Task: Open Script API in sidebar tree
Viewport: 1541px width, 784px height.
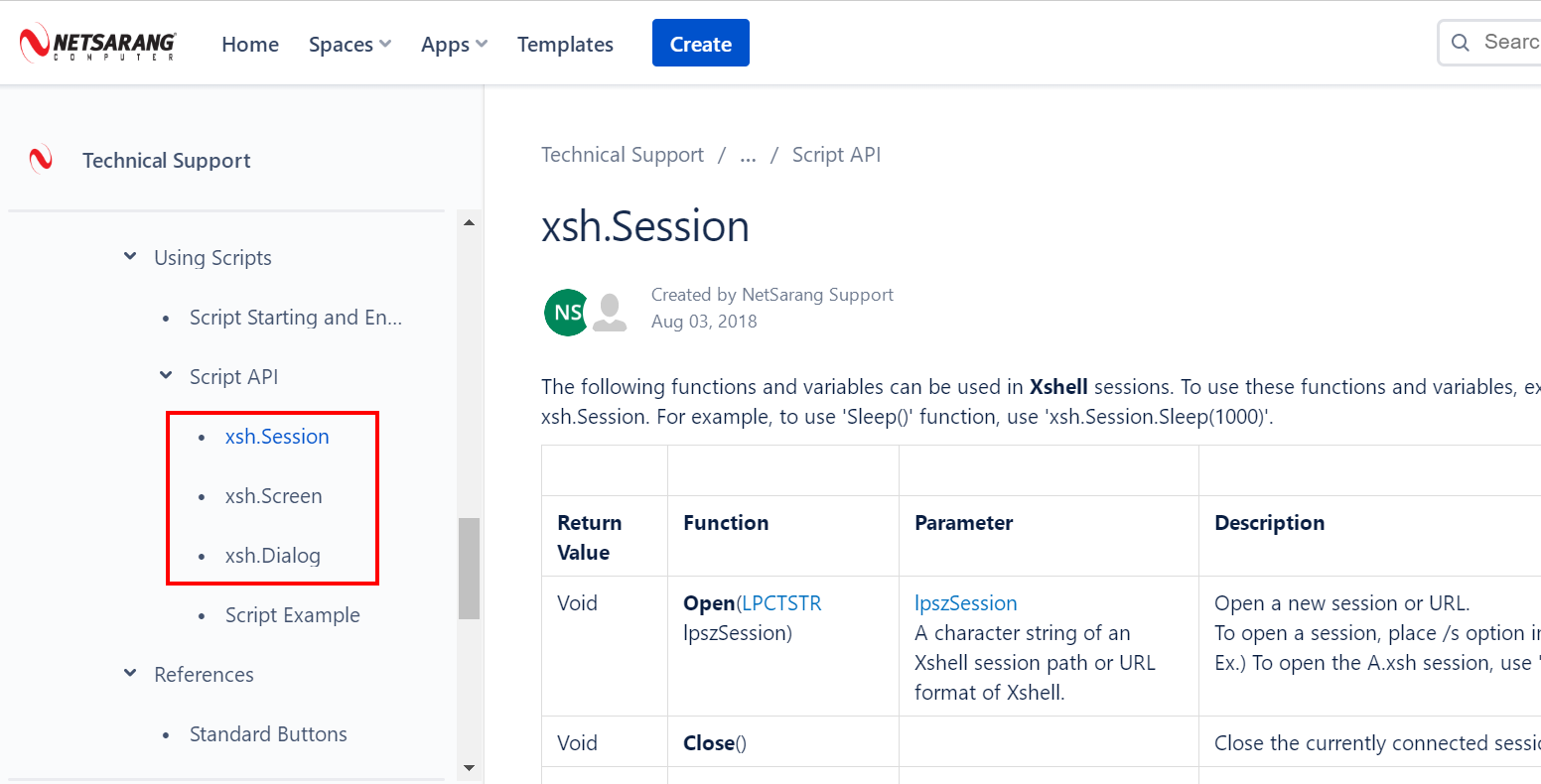Action: tap(233, 377)
